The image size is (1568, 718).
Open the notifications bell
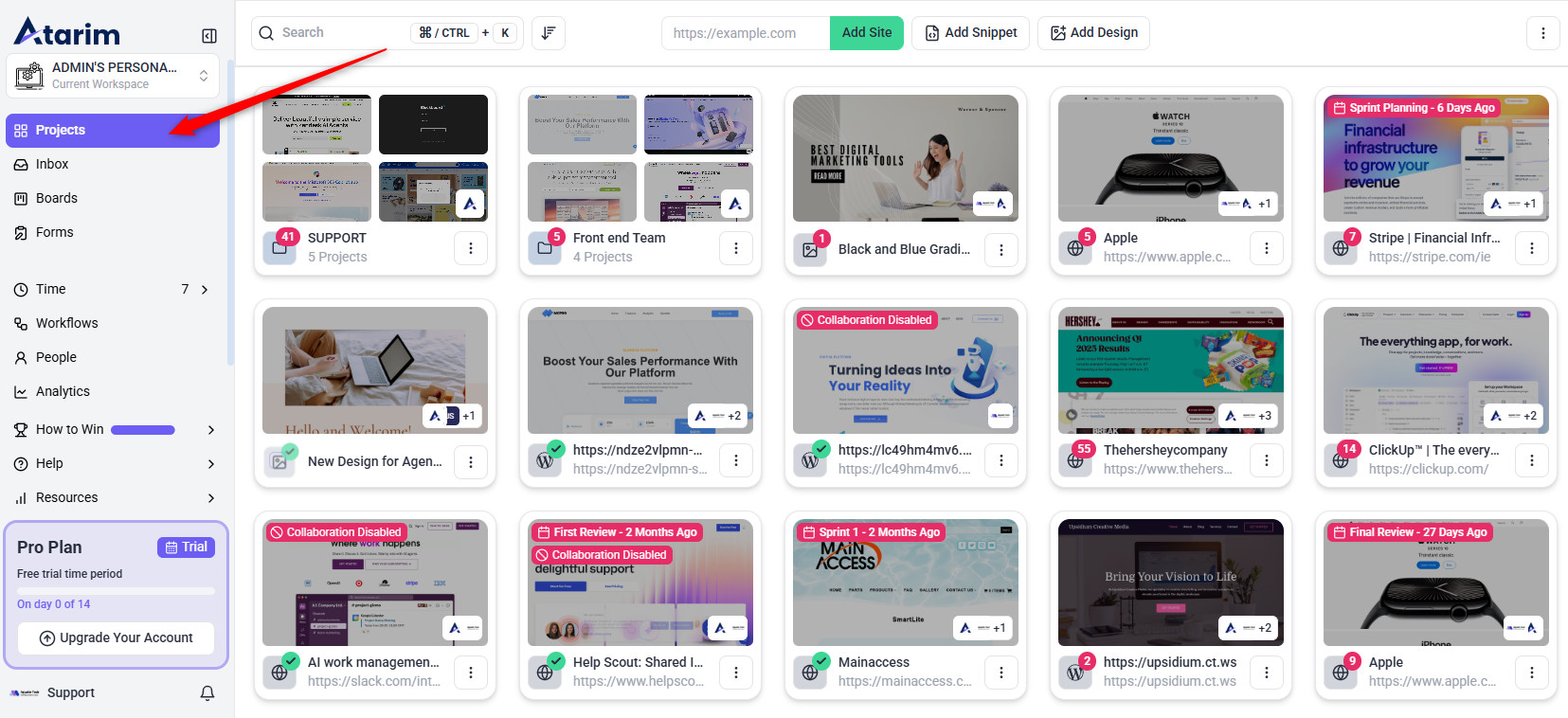click(x=207, y=693)
